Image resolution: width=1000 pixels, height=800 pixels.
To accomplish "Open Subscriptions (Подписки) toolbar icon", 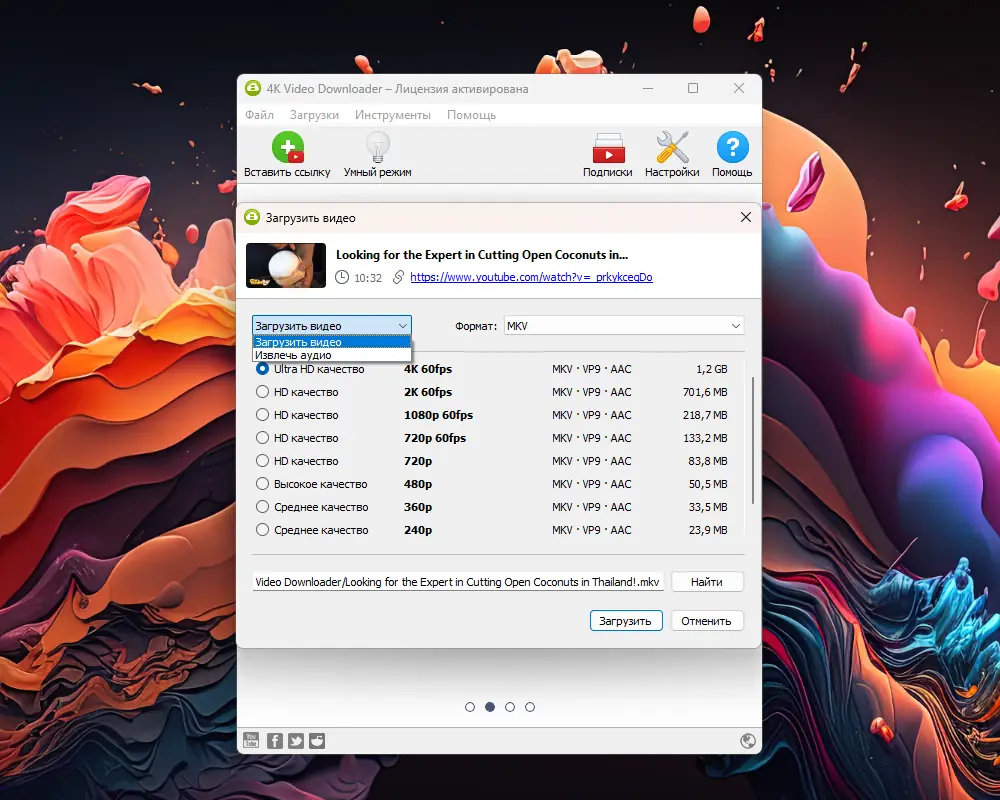I will tap(608, 148).
